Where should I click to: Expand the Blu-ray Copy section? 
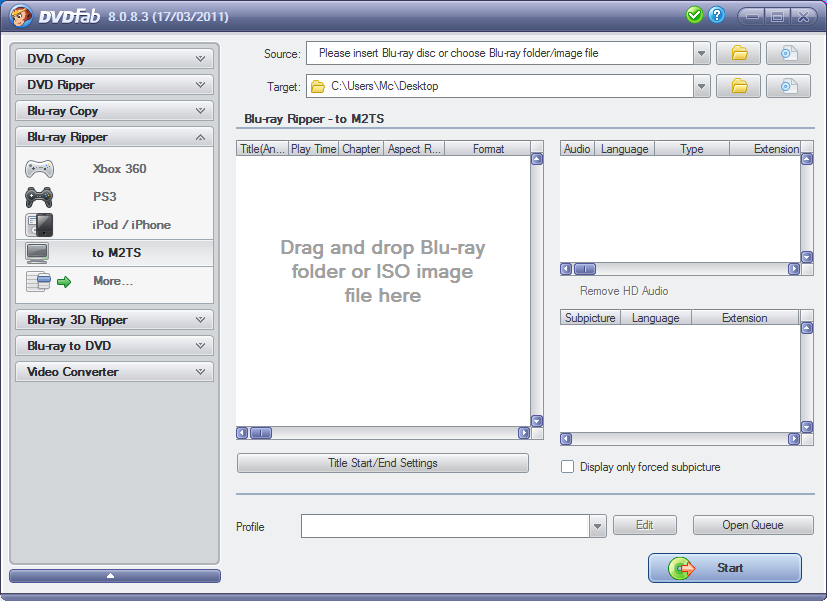(114, 111)
